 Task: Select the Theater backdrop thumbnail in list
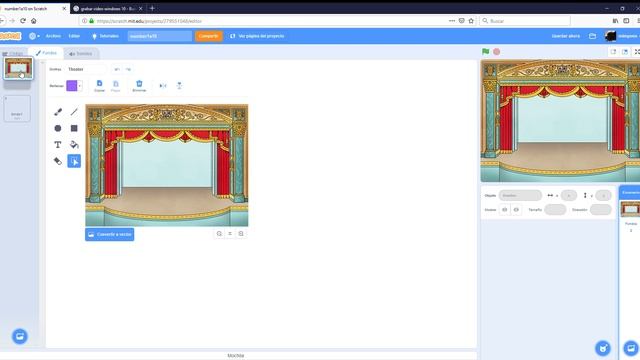pos(18,68)
